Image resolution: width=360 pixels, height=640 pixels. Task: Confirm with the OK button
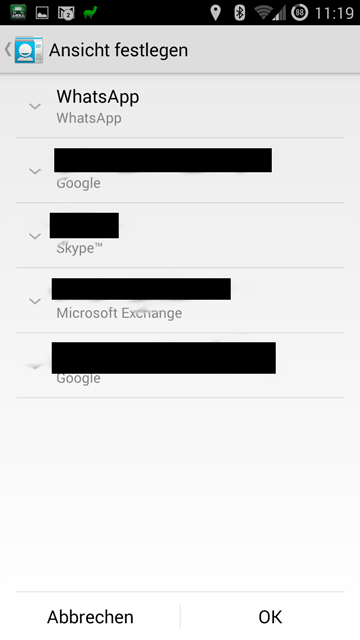pos(270,616)
